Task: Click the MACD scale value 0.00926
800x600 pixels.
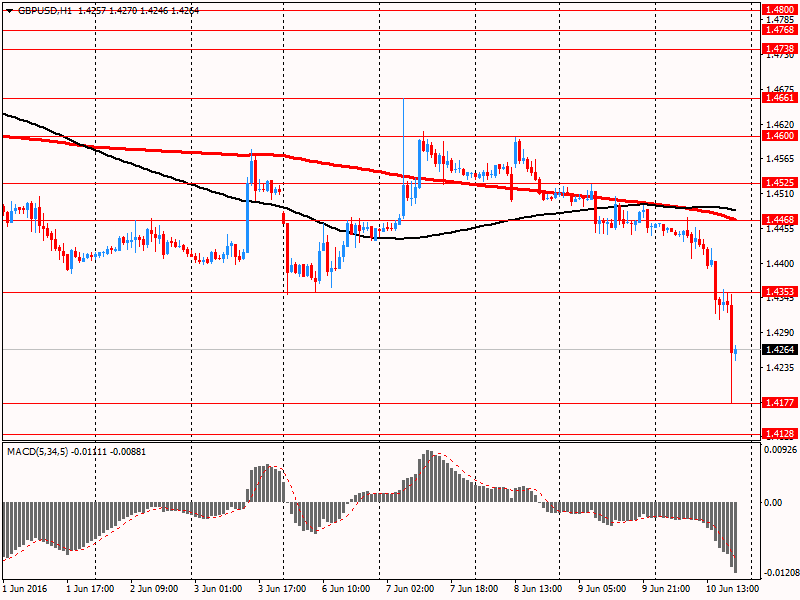Action: click(x=780, y=451)
